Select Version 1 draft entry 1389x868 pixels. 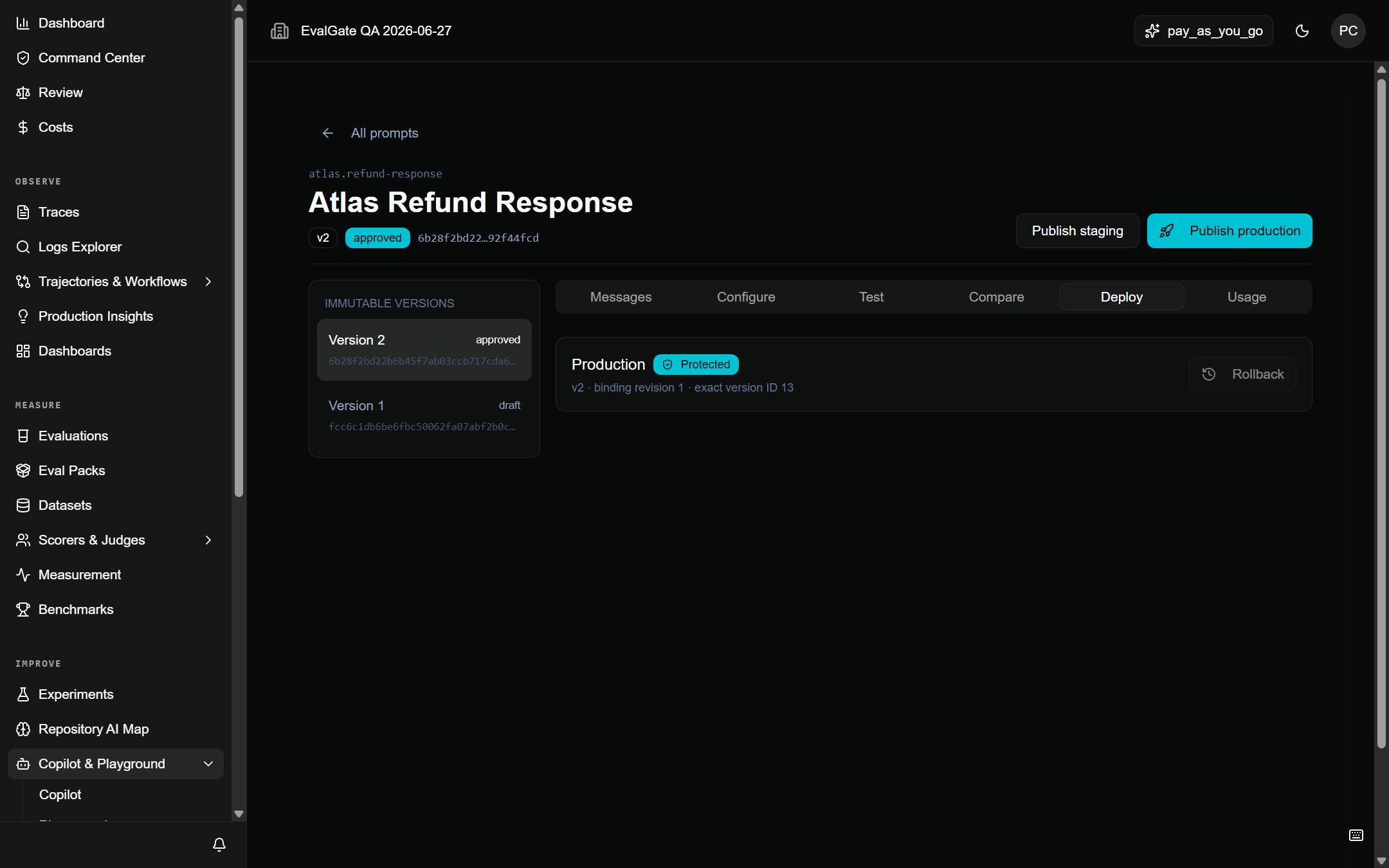click(424, 415)
